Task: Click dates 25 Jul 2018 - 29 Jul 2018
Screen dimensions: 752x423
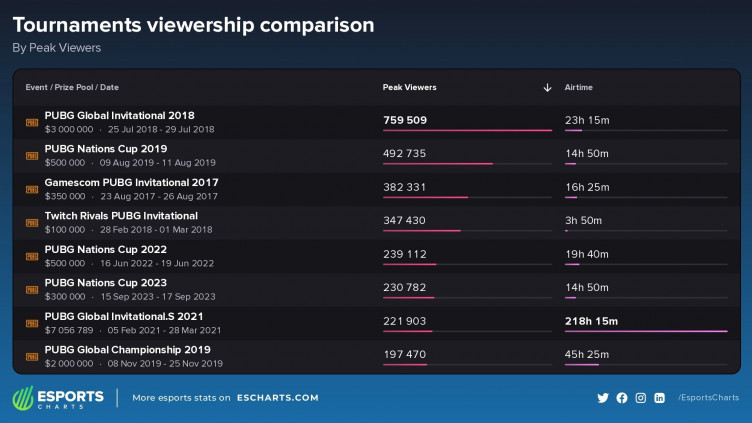Action: 161,129
